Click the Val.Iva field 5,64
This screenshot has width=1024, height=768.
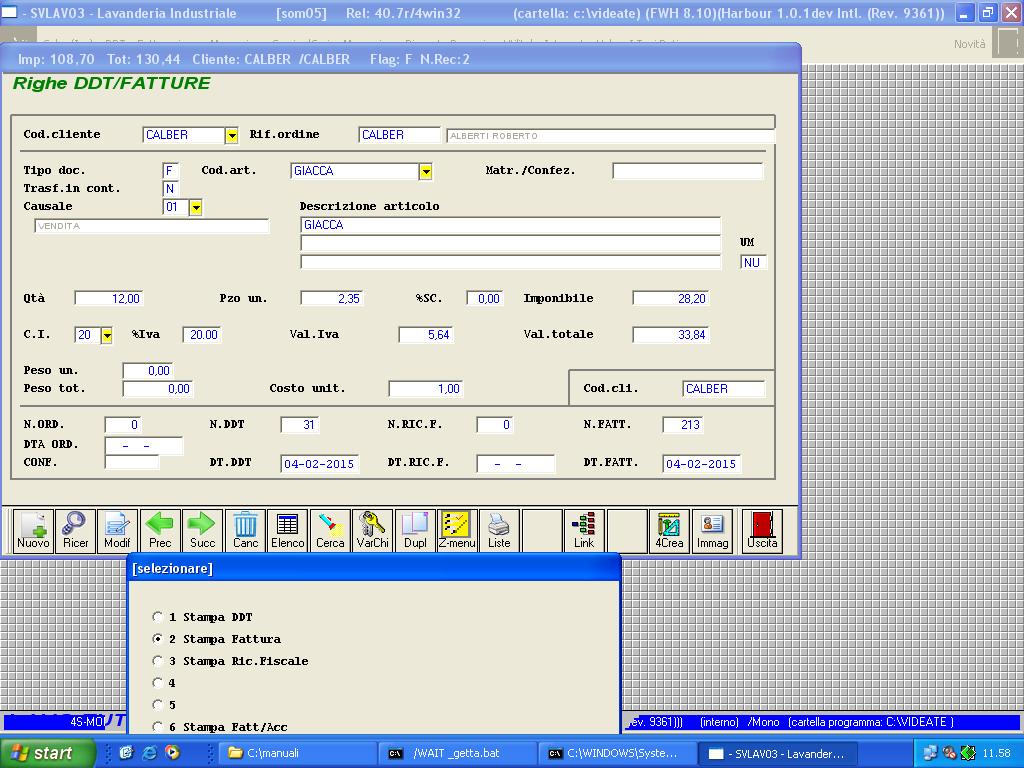(426, 335)
